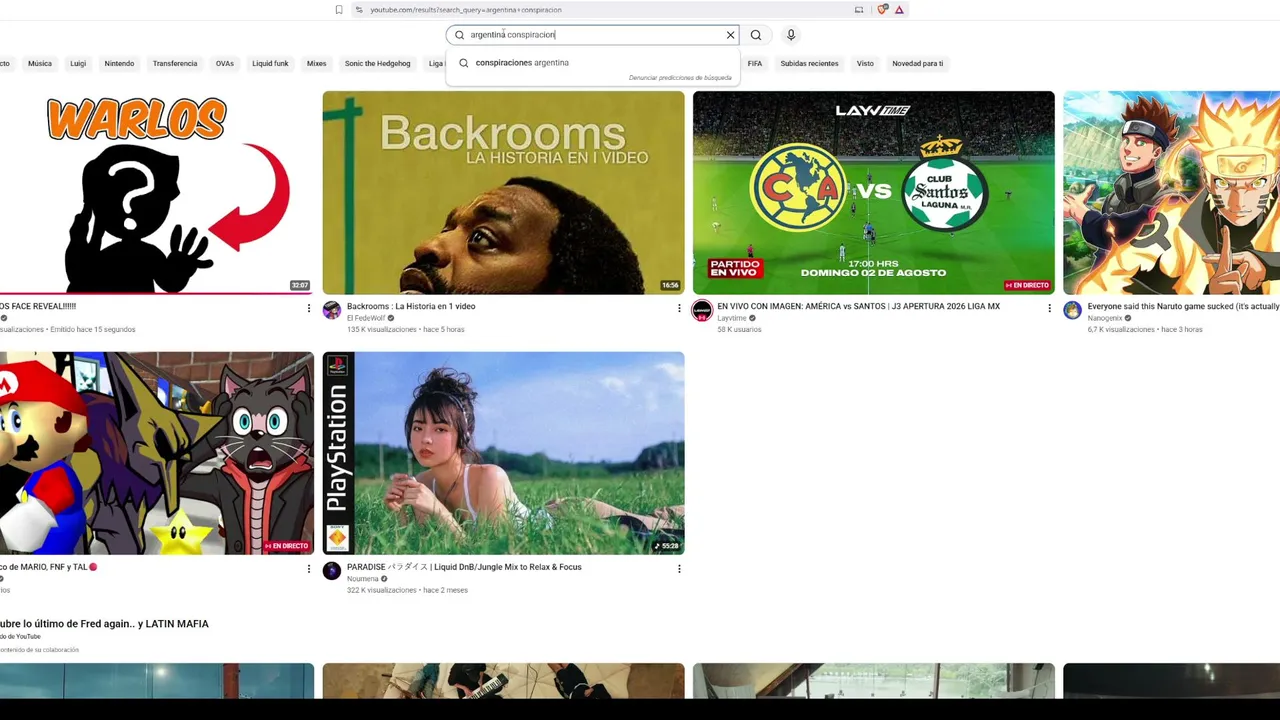
Task: Bookmark the page from the address bar
Action: click(339, 10)
